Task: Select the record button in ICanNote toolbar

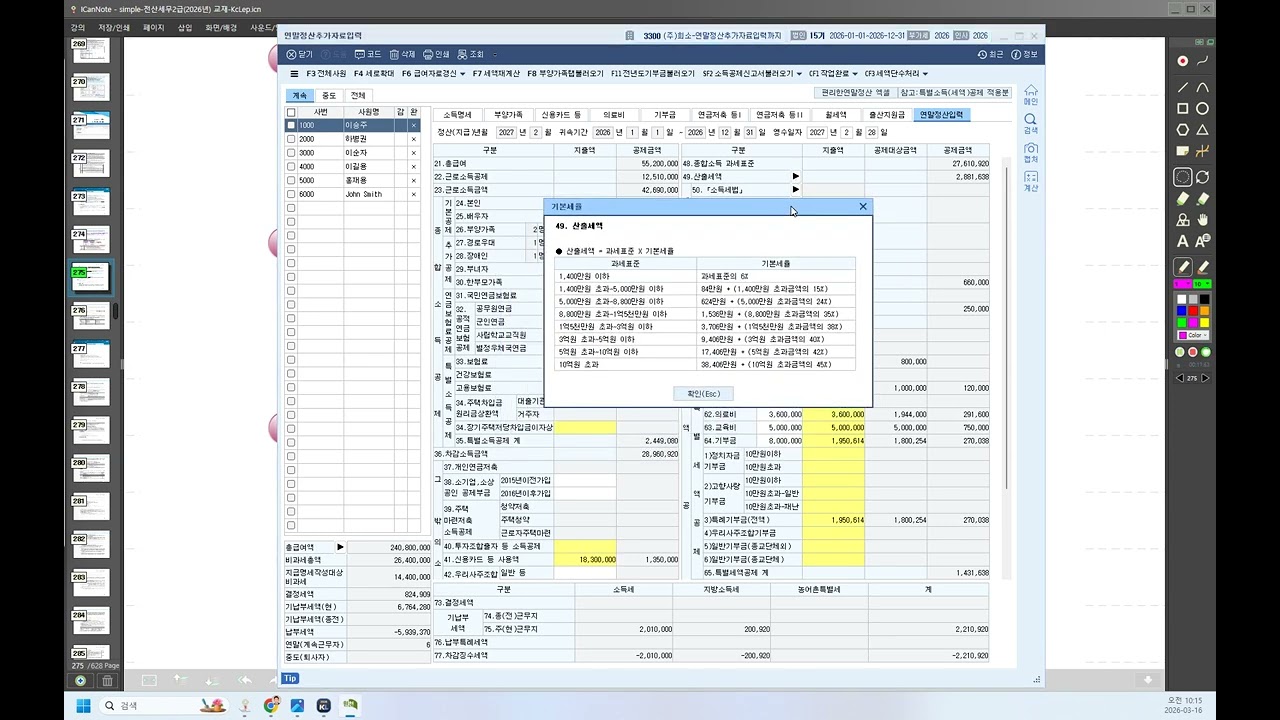Action: [x=1183, y=61]
